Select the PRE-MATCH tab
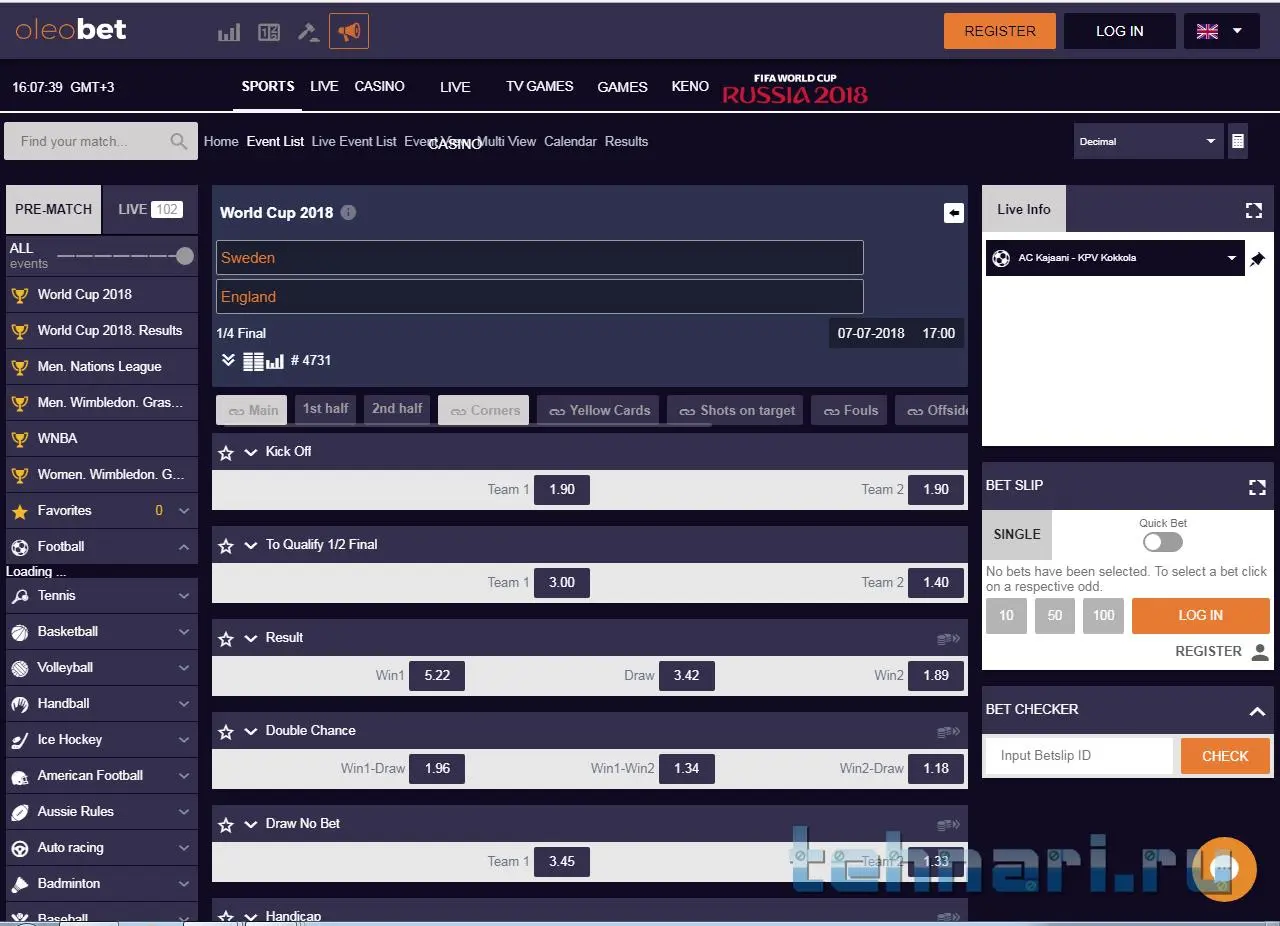 coord(54,210)
